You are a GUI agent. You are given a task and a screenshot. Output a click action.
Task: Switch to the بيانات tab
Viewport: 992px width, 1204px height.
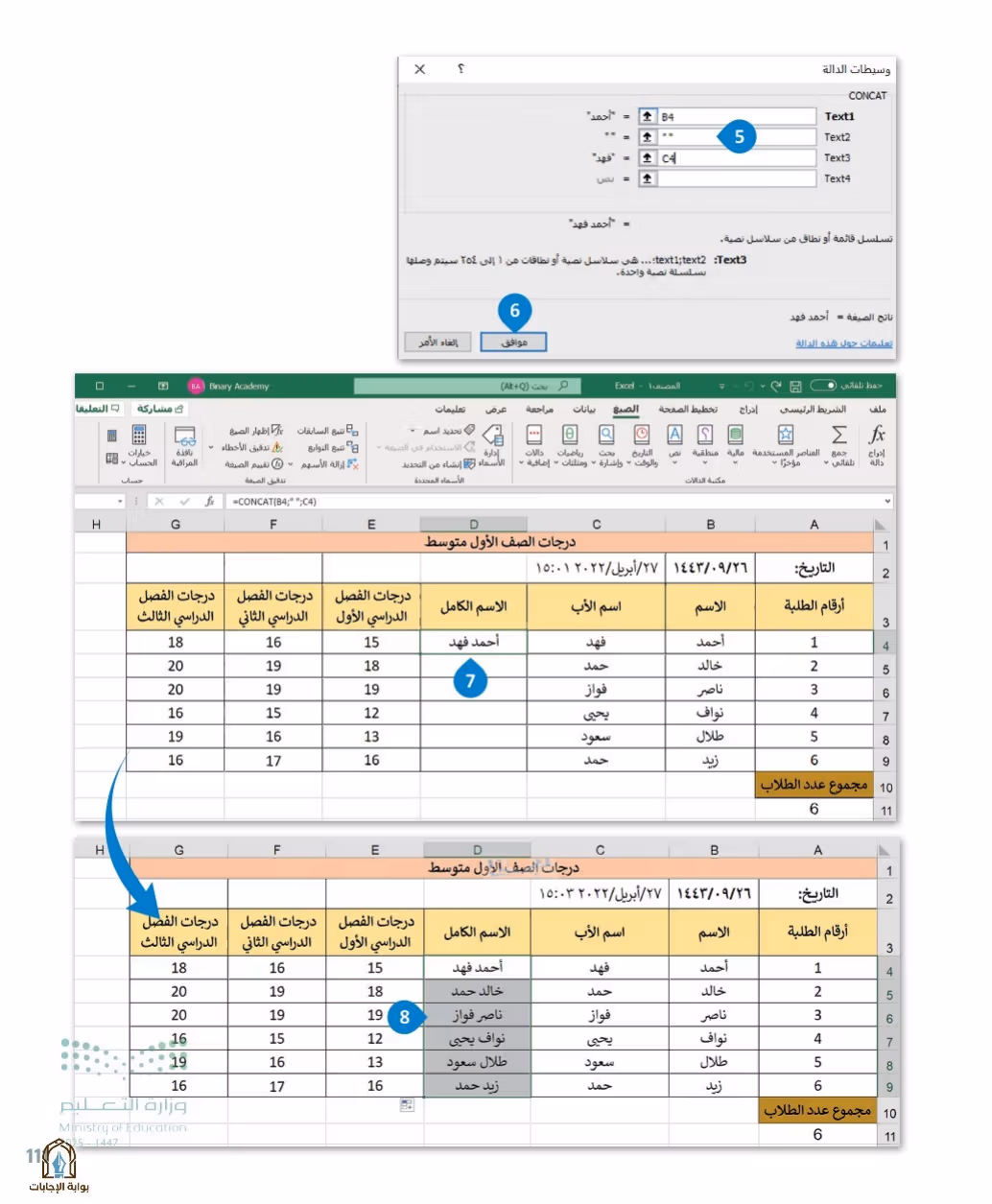[x=583, y=409]
